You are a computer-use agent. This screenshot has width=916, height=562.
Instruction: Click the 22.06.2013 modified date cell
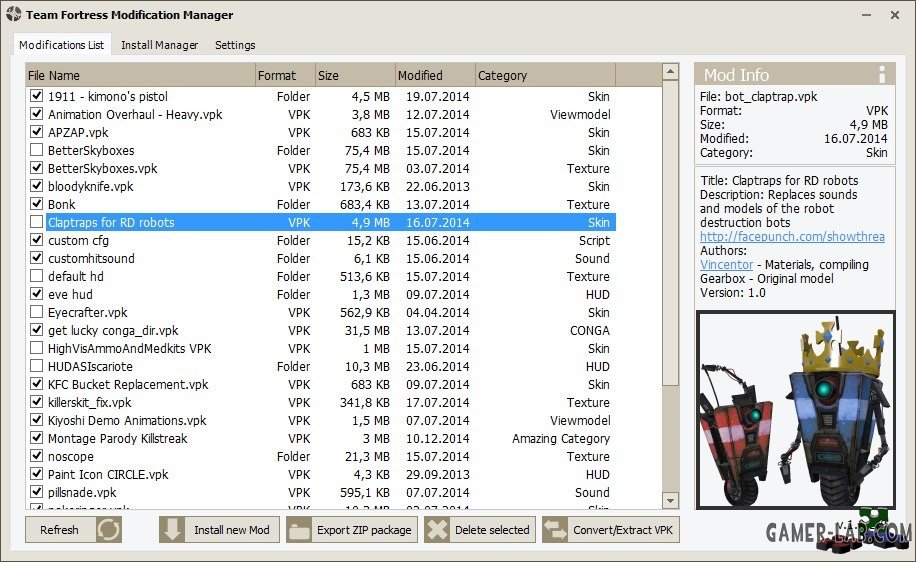point(438,186)
